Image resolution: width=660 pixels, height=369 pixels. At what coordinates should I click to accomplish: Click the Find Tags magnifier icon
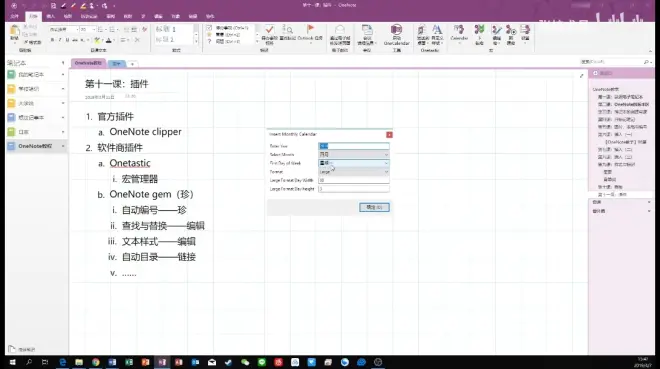point(287,29)
